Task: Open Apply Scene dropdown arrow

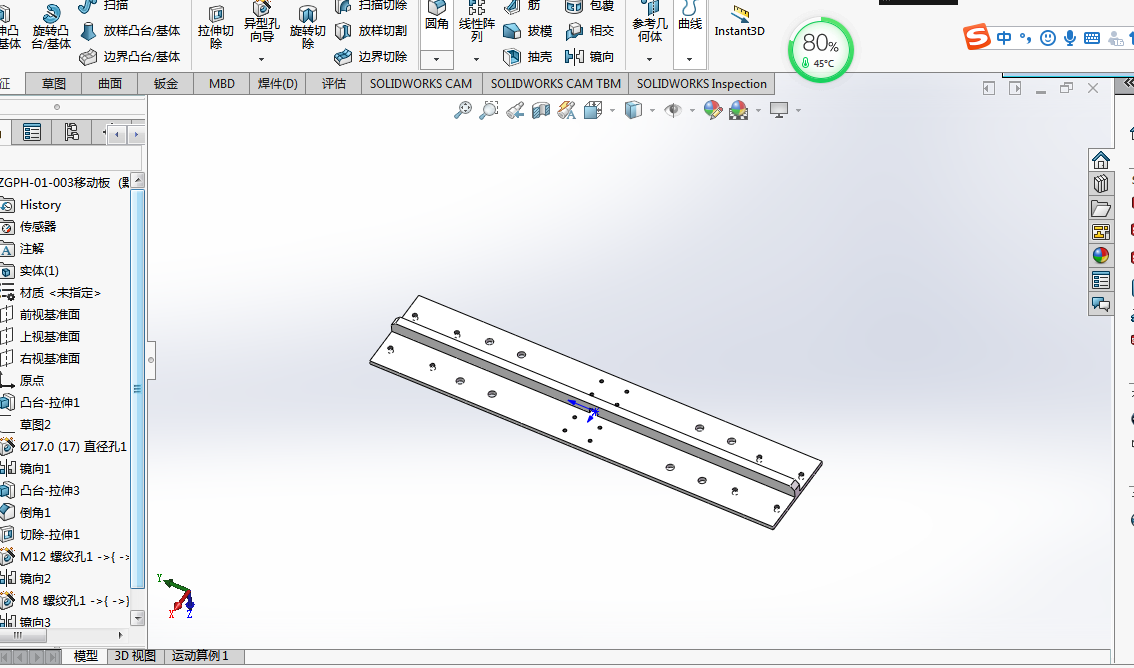Action: point(758,111)
